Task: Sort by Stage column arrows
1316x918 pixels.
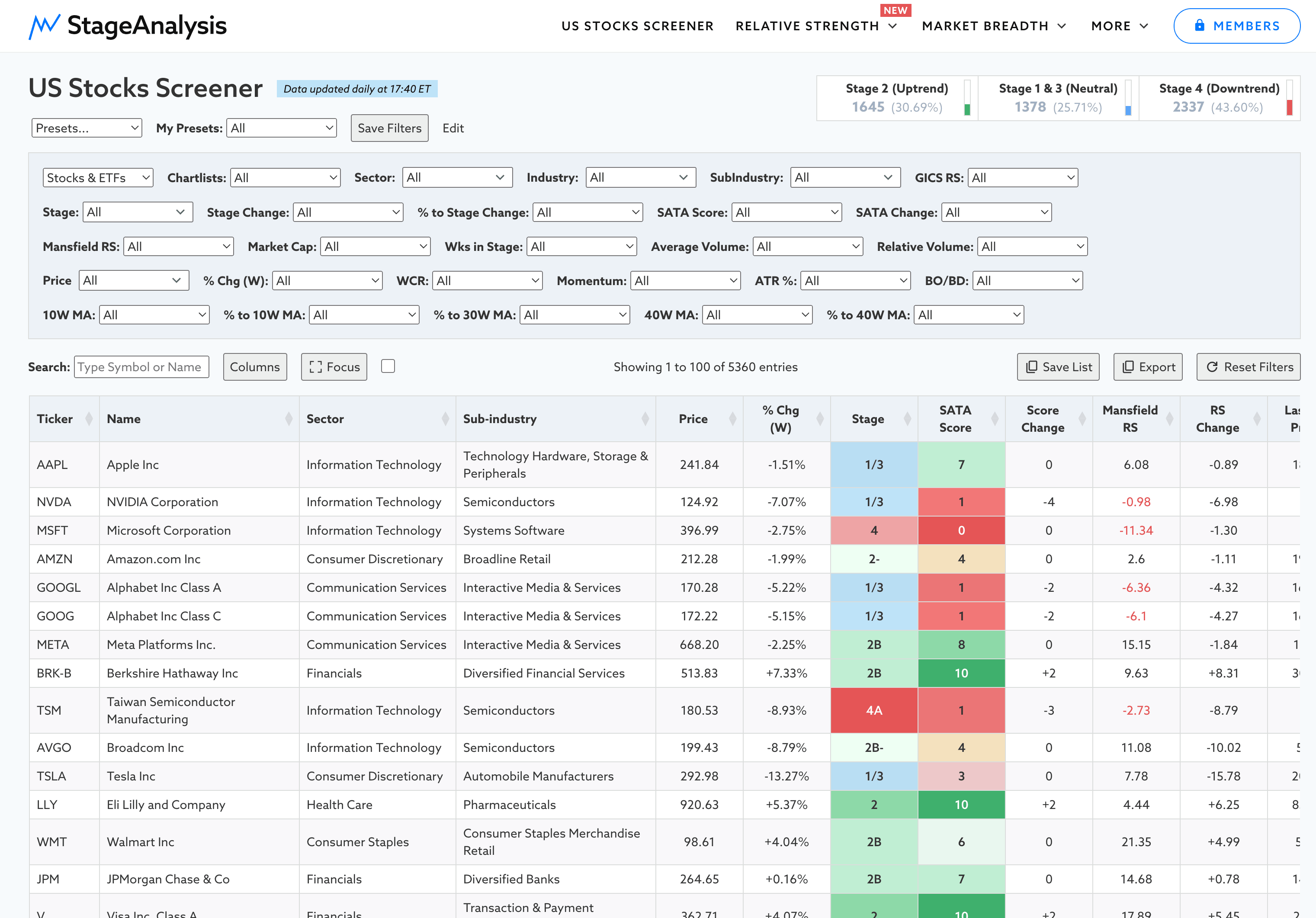Action: tap(907, 419)
